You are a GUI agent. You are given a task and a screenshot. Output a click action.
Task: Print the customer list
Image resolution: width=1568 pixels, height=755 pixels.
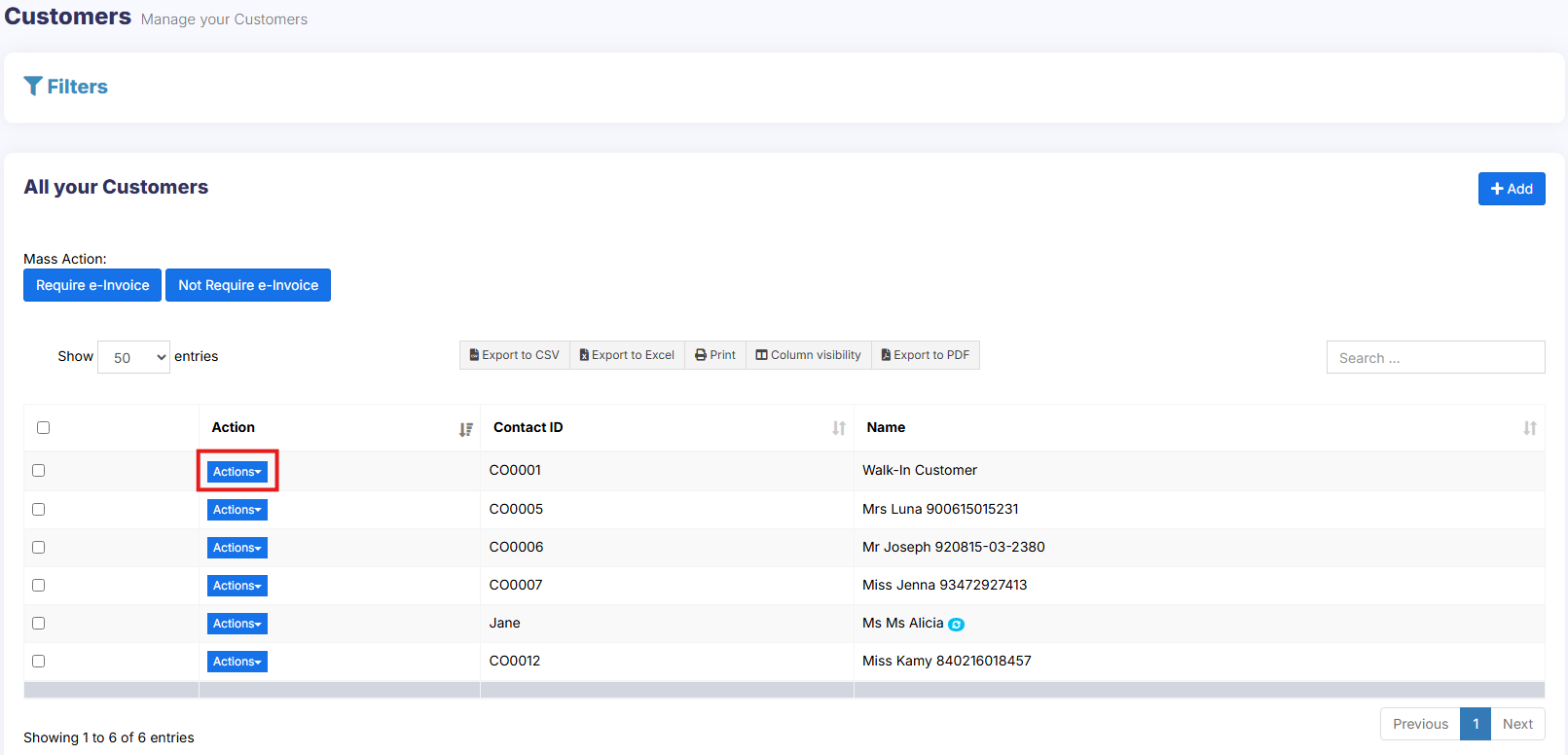coord(715,355)
